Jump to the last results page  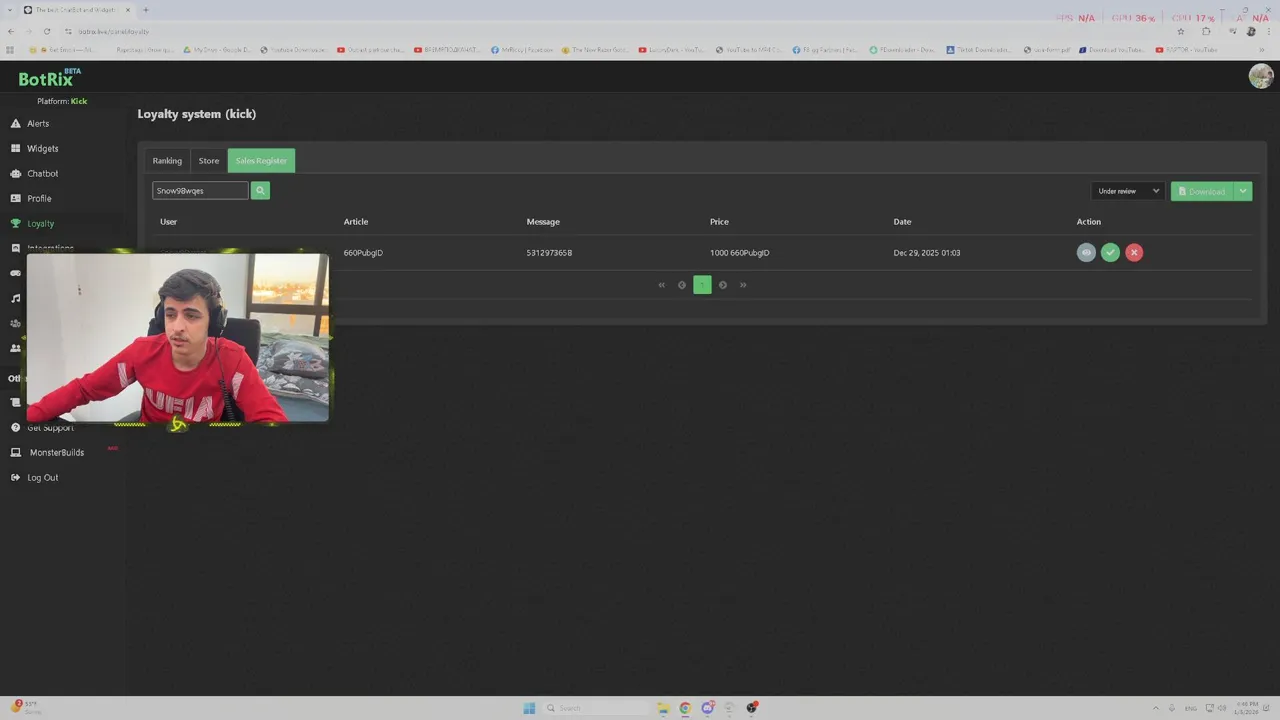pos(743,285)
